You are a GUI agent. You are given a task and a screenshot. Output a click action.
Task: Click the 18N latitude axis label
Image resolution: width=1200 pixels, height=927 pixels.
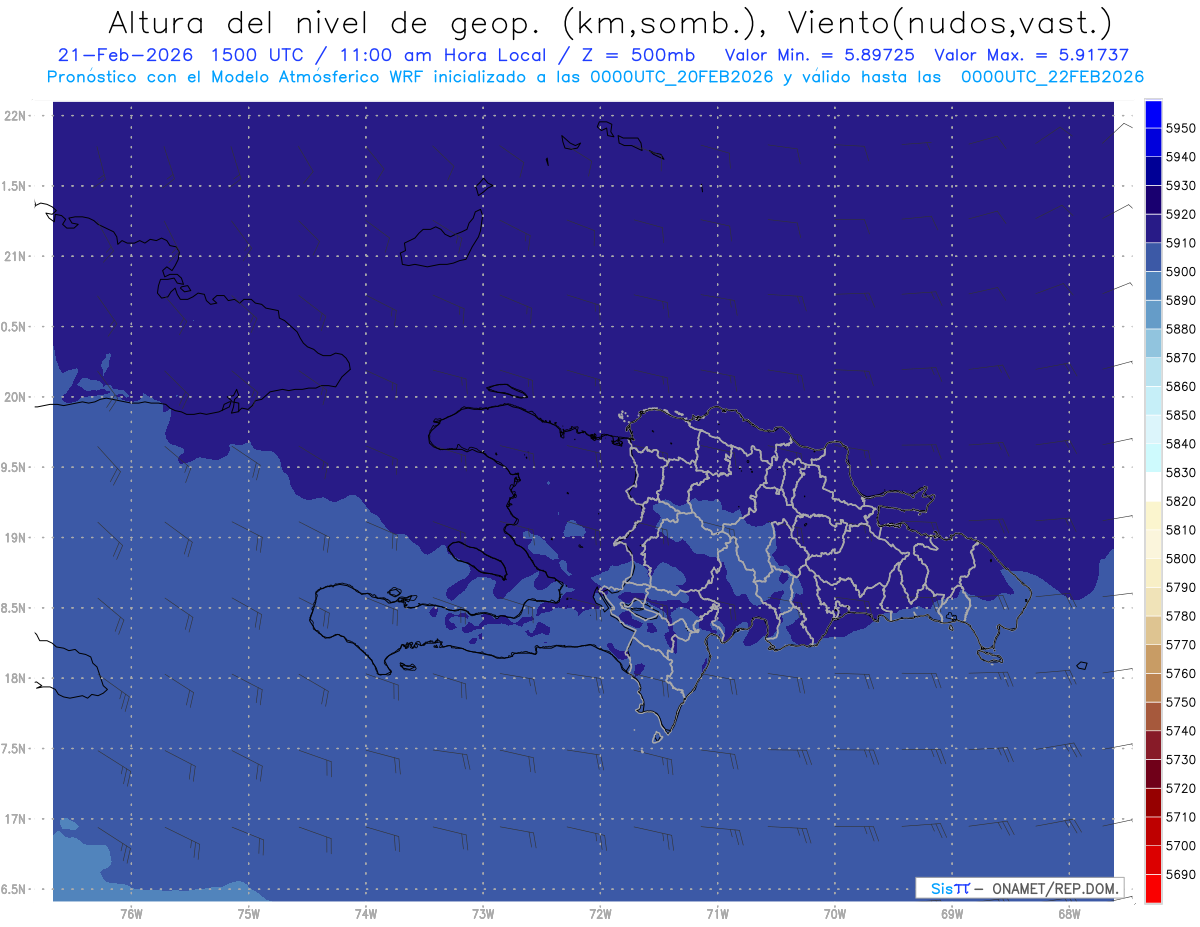[x=17, y=678]
